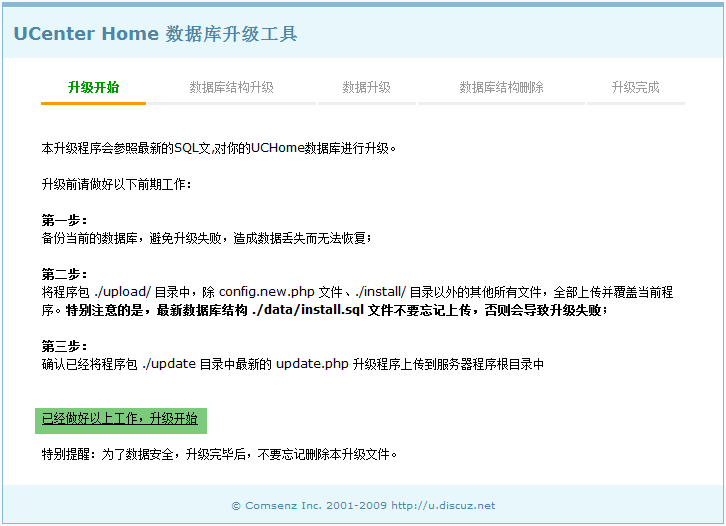Click the 第三步 heading

(x=64, y=346)
